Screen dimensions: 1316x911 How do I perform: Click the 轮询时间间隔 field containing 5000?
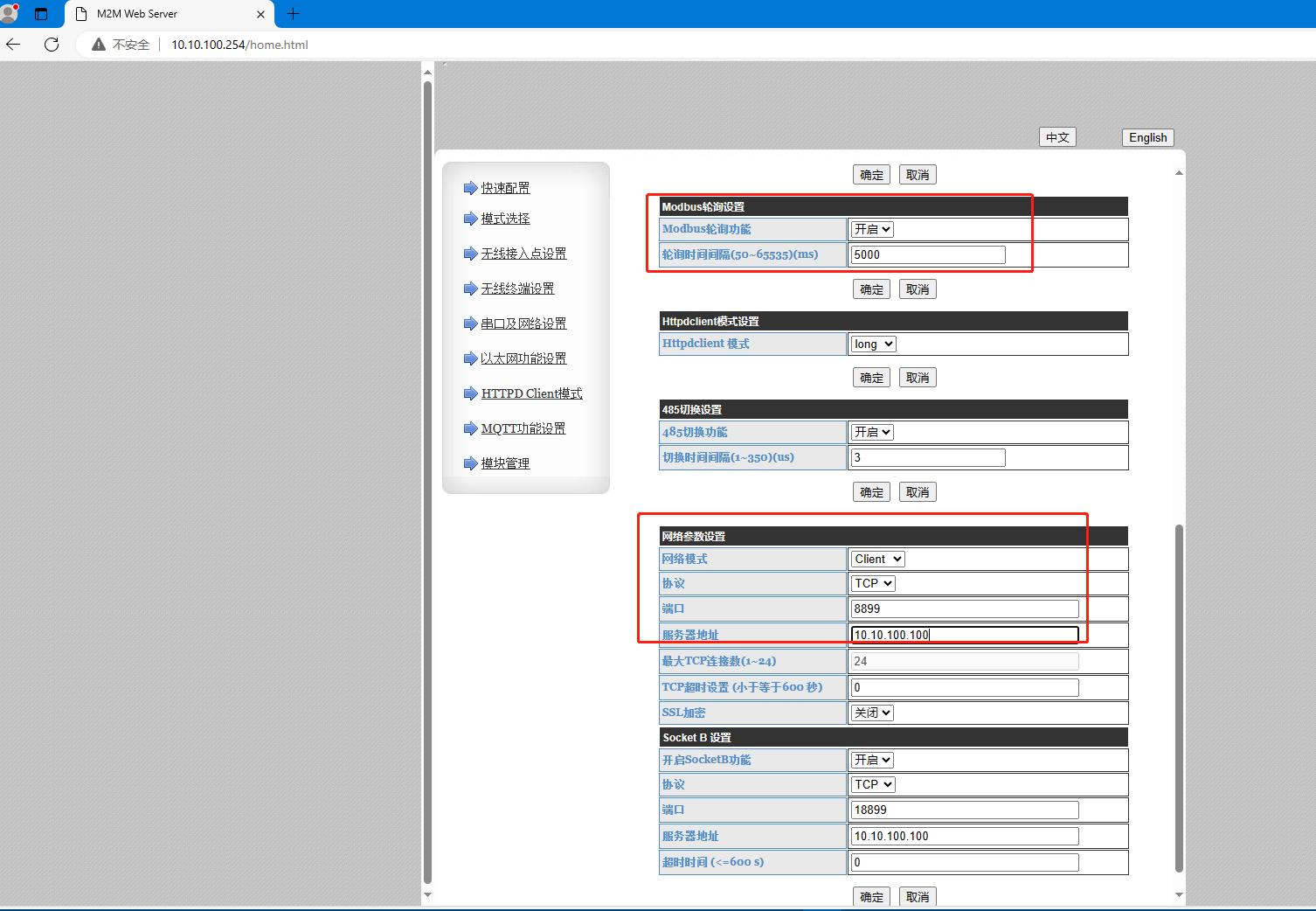point(927,254)
